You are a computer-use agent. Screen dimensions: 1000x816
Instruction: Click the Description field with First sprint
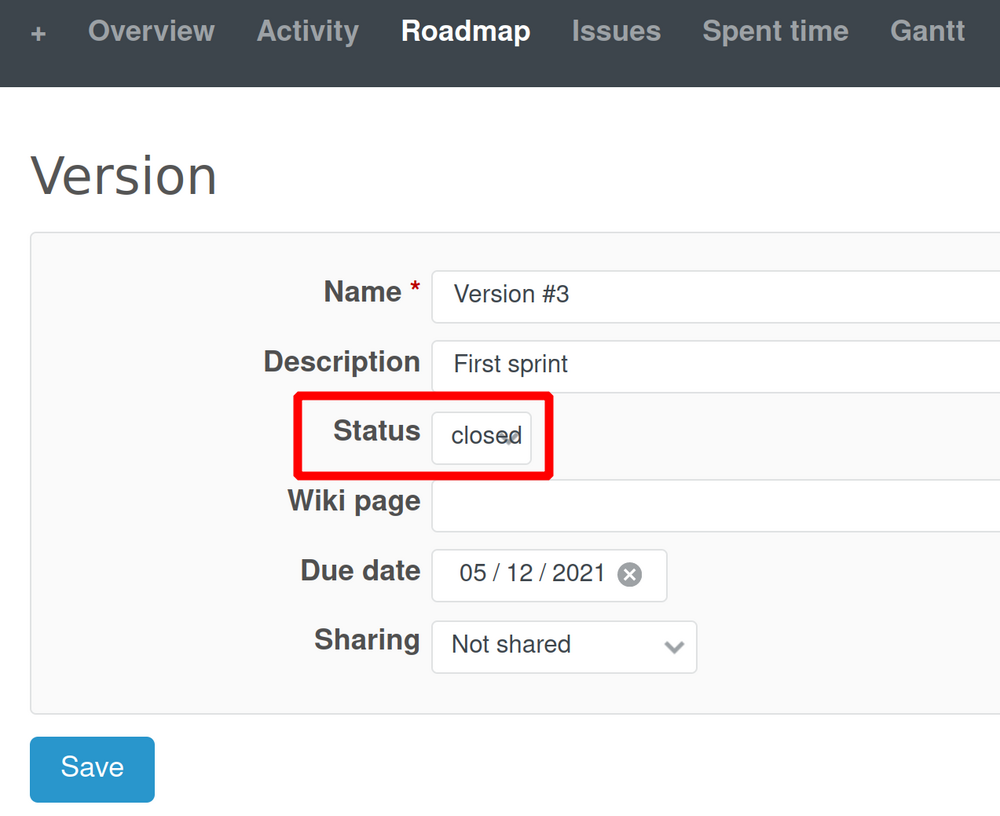click(700, 366)
